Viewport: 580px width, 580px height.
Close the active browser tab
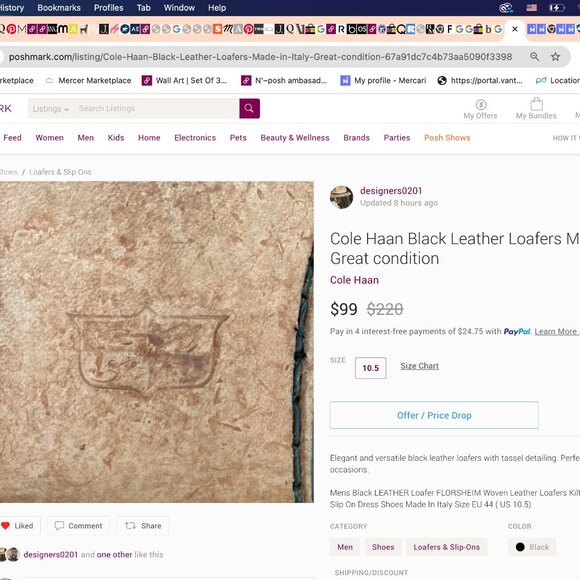(515, 29)
